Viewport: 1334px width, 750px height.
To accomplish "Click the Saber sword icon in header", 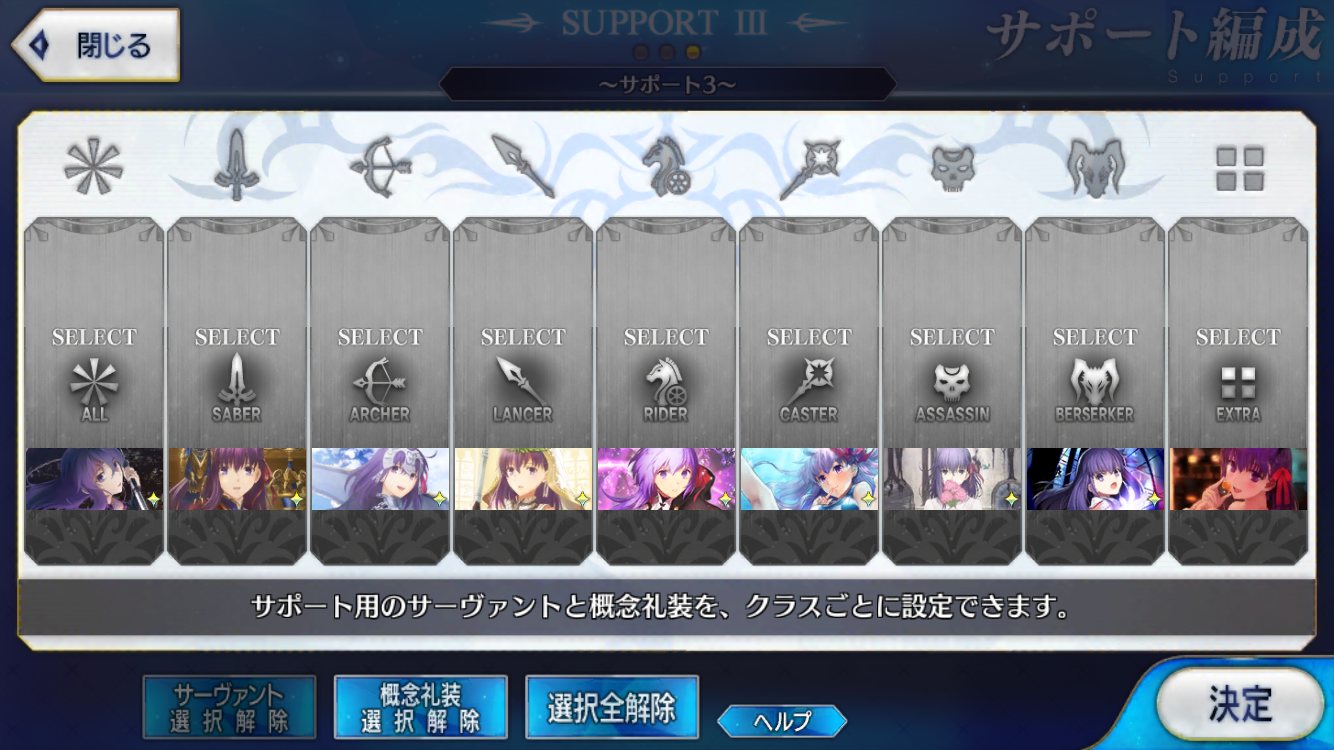I will 237,166.
